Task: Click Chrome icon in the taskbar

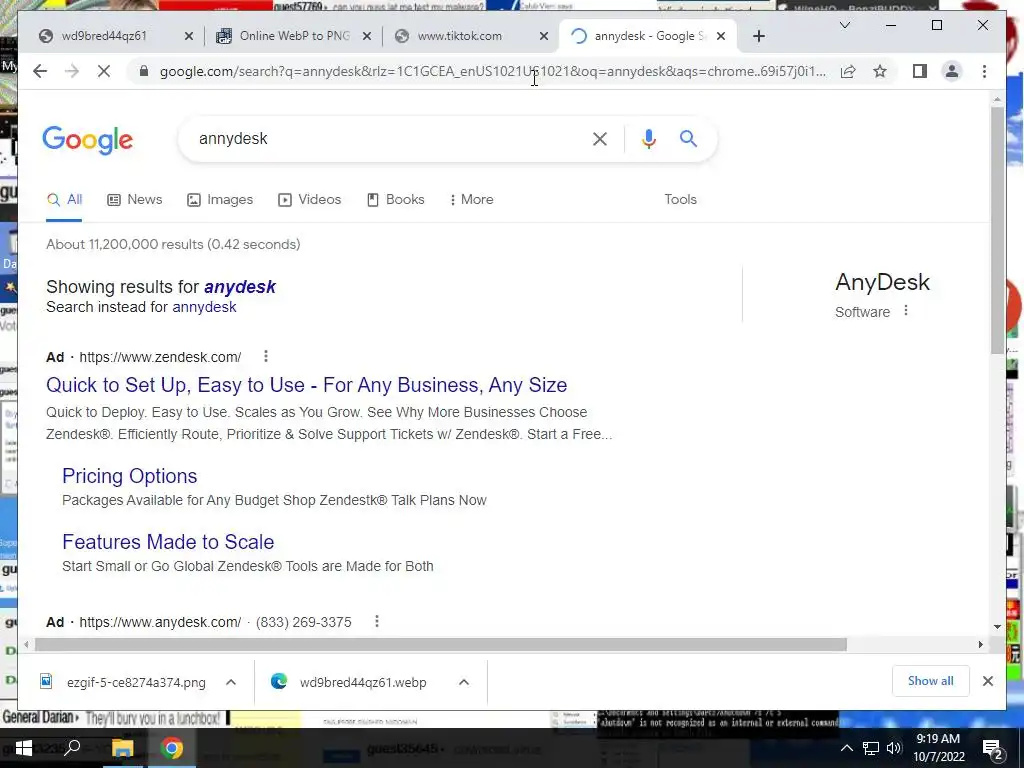Action: click(172, 748)
